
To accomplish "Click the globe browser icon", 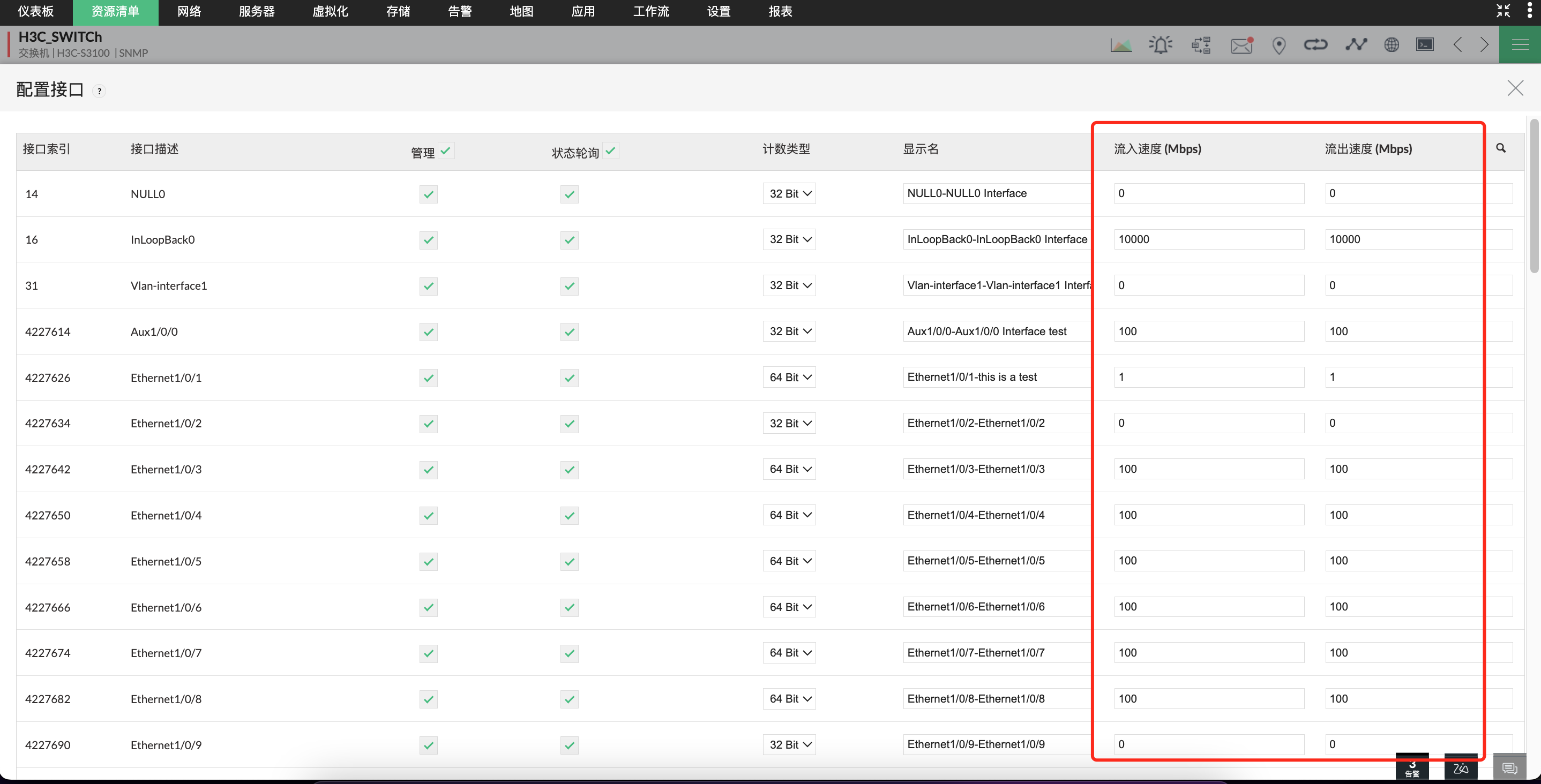I will (1392, 45).
